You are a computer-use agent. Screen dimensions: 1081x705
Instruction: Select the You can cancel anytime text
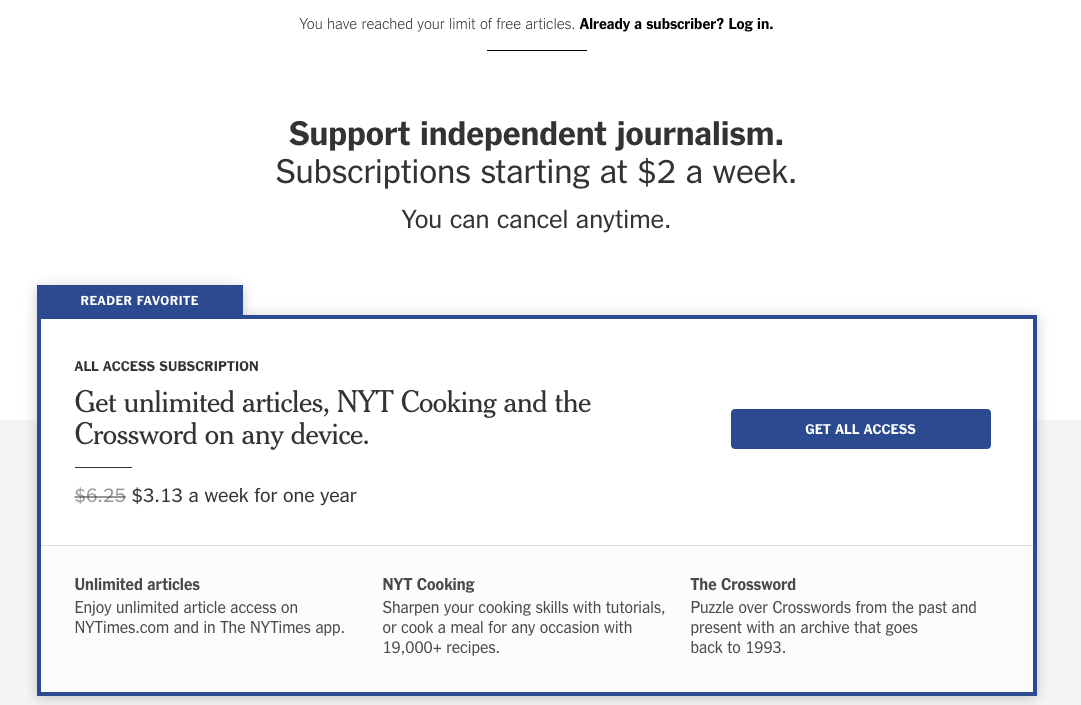point(536,219)
